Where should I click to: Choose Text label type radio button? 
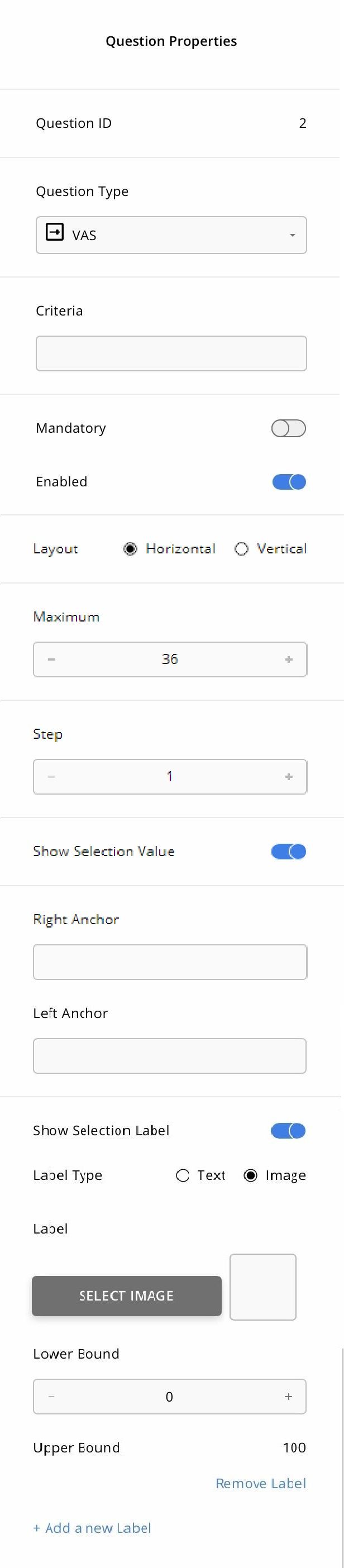point(182,1175)
